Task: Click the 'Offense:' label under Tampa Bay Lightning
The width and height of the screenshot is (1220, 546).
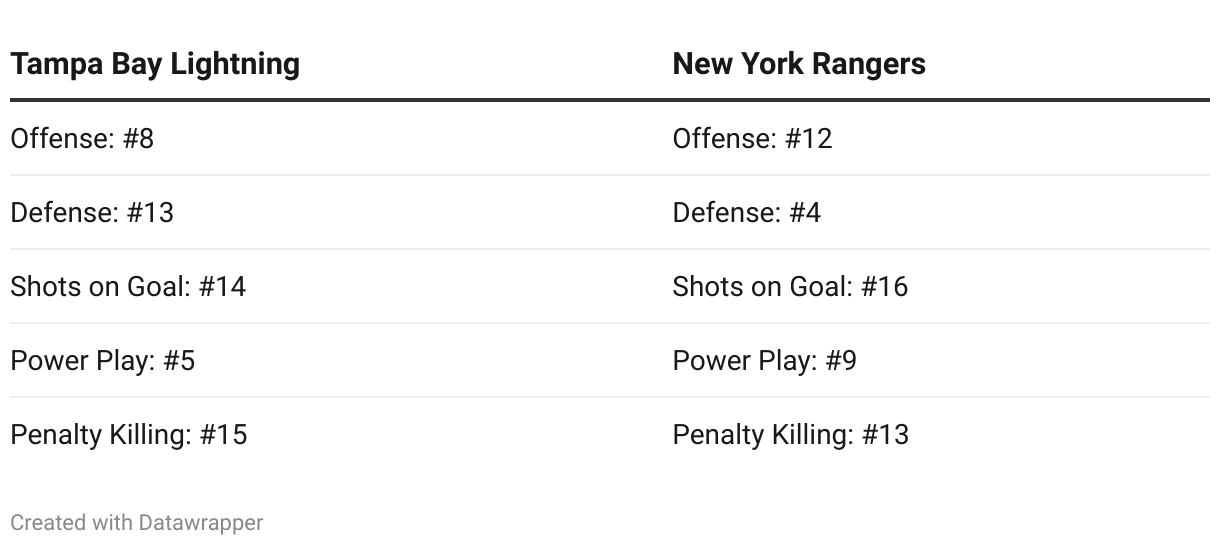Action: tap(62, 138)
